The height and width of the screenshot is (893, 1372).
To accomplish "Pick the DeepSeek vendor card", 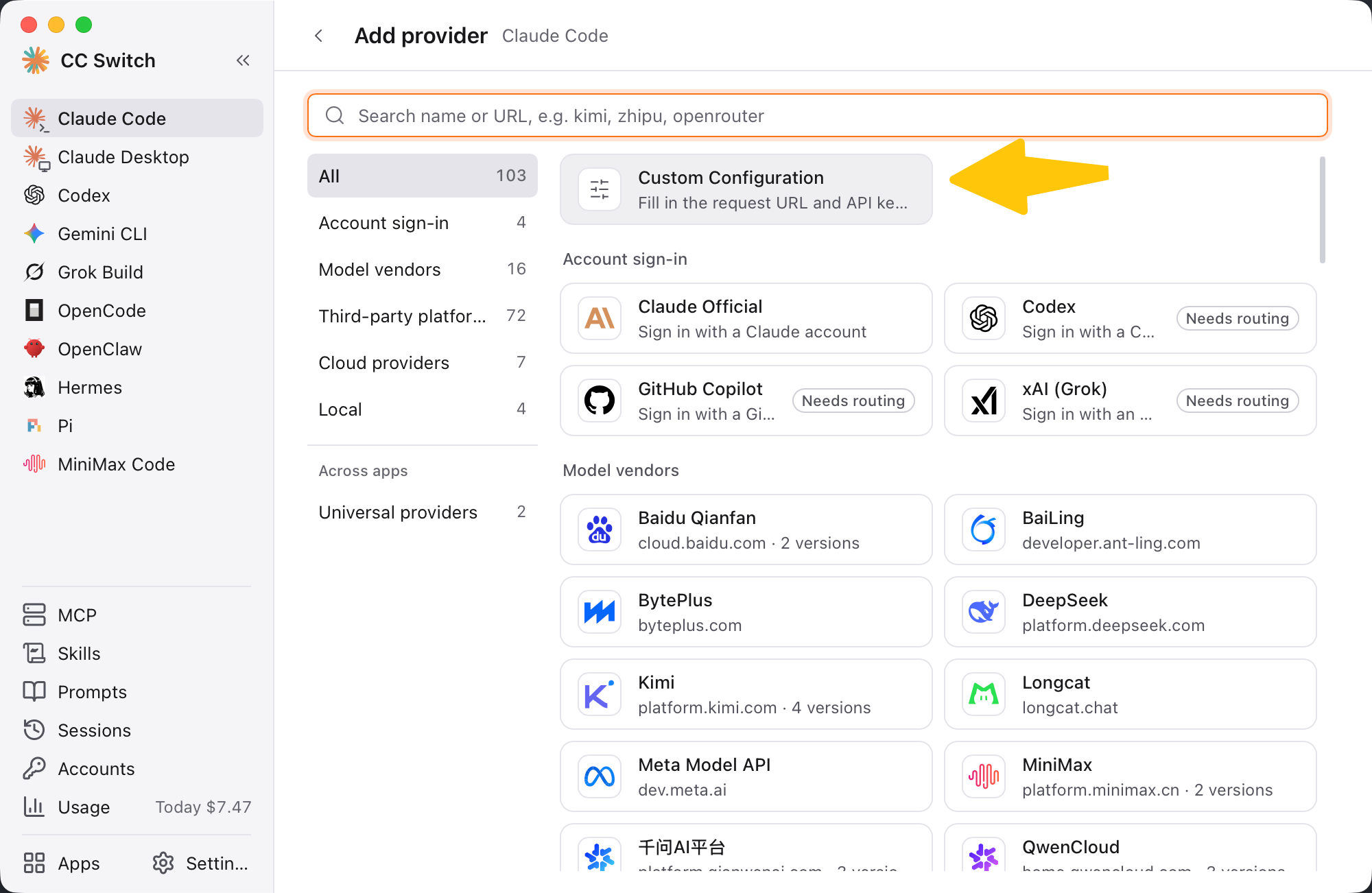I will pos(1131,612).
